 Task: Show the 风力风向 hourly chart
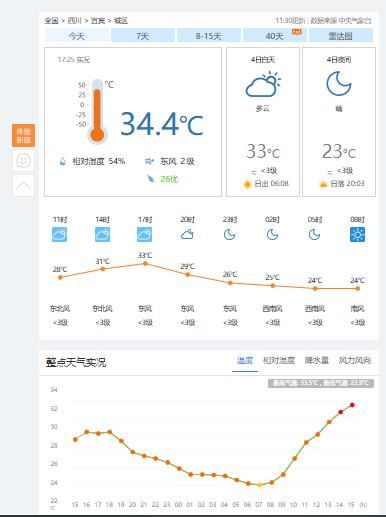click(x=355, y=360)
